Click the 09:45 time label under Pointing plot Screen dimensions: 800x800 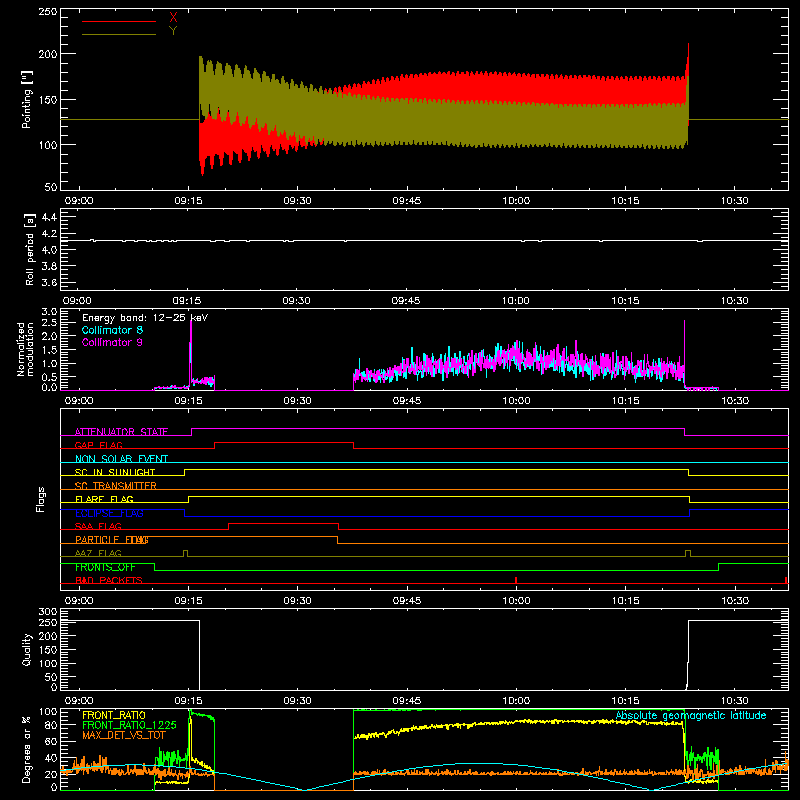point(407,201)
